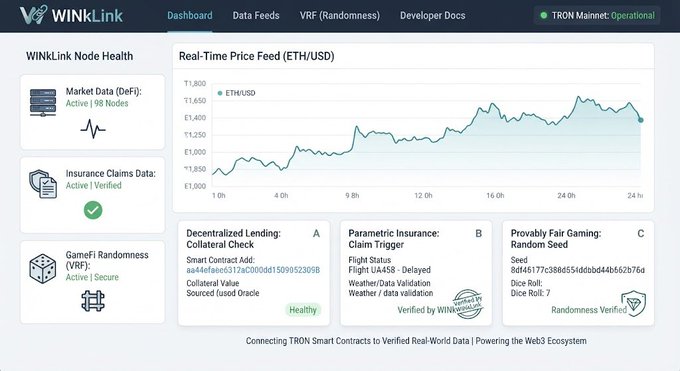Click the Verified by WINkLink stamp
The image size is (680, 371).
pos(468,304)
